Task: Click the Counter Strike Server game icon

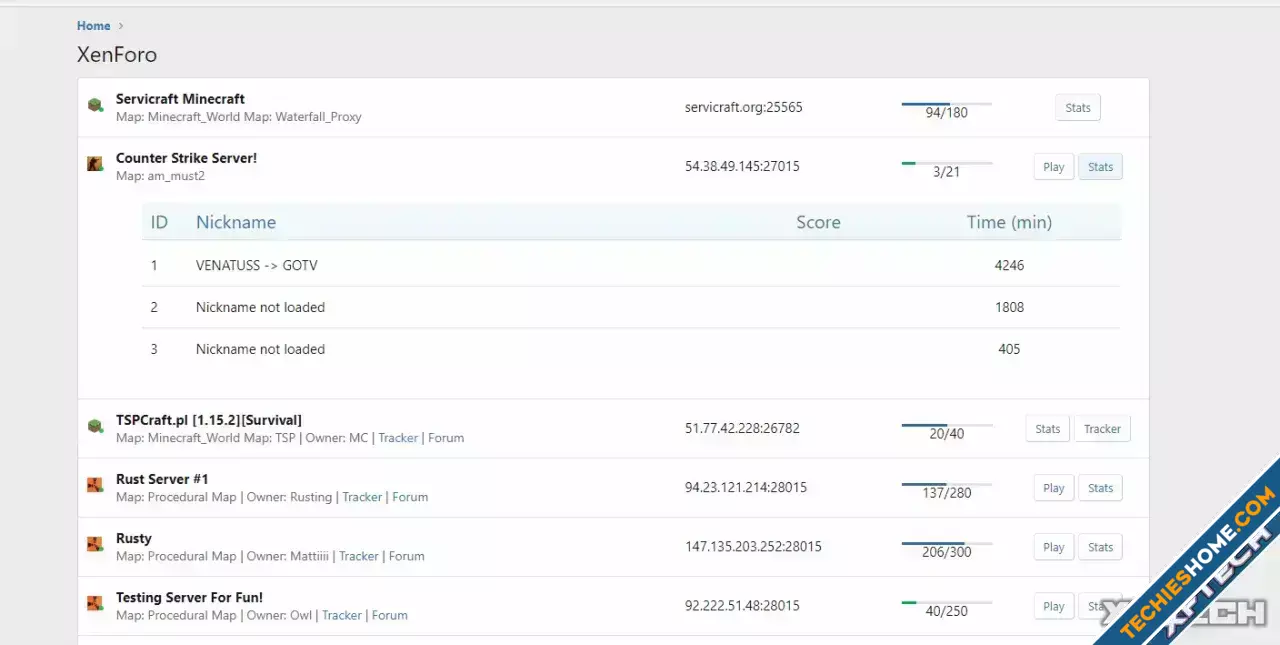Action: [95, 164]
